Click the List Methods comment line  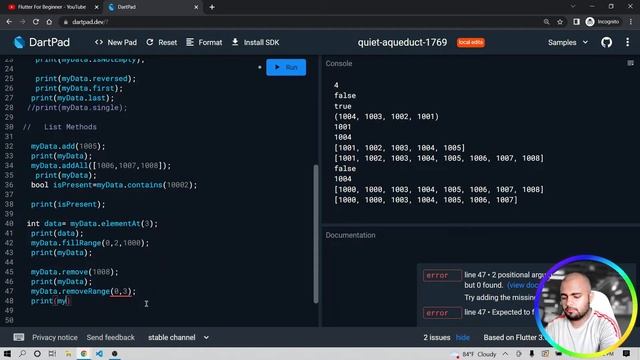pos(60,127)
